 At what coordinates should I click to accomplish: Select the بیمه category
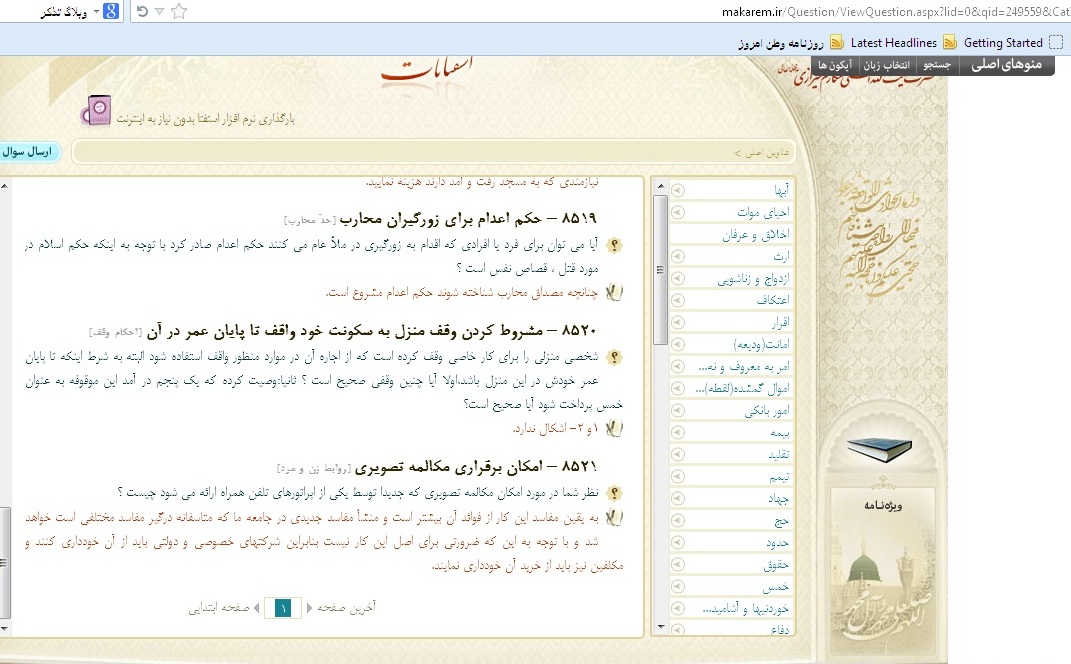coord(779,432)
